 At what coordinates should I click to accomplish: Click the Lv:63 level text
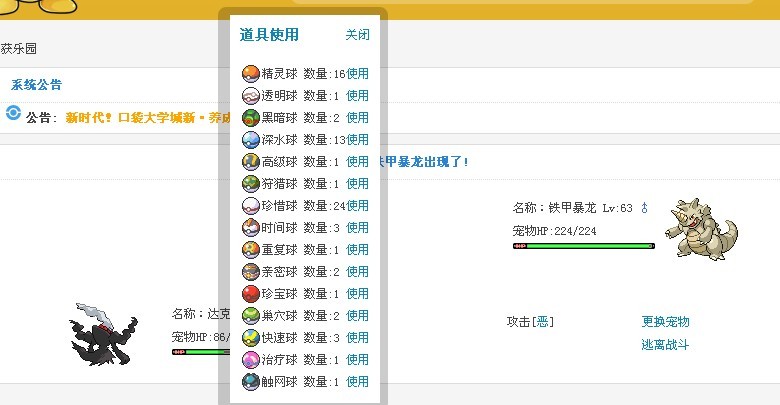point(617,208)
